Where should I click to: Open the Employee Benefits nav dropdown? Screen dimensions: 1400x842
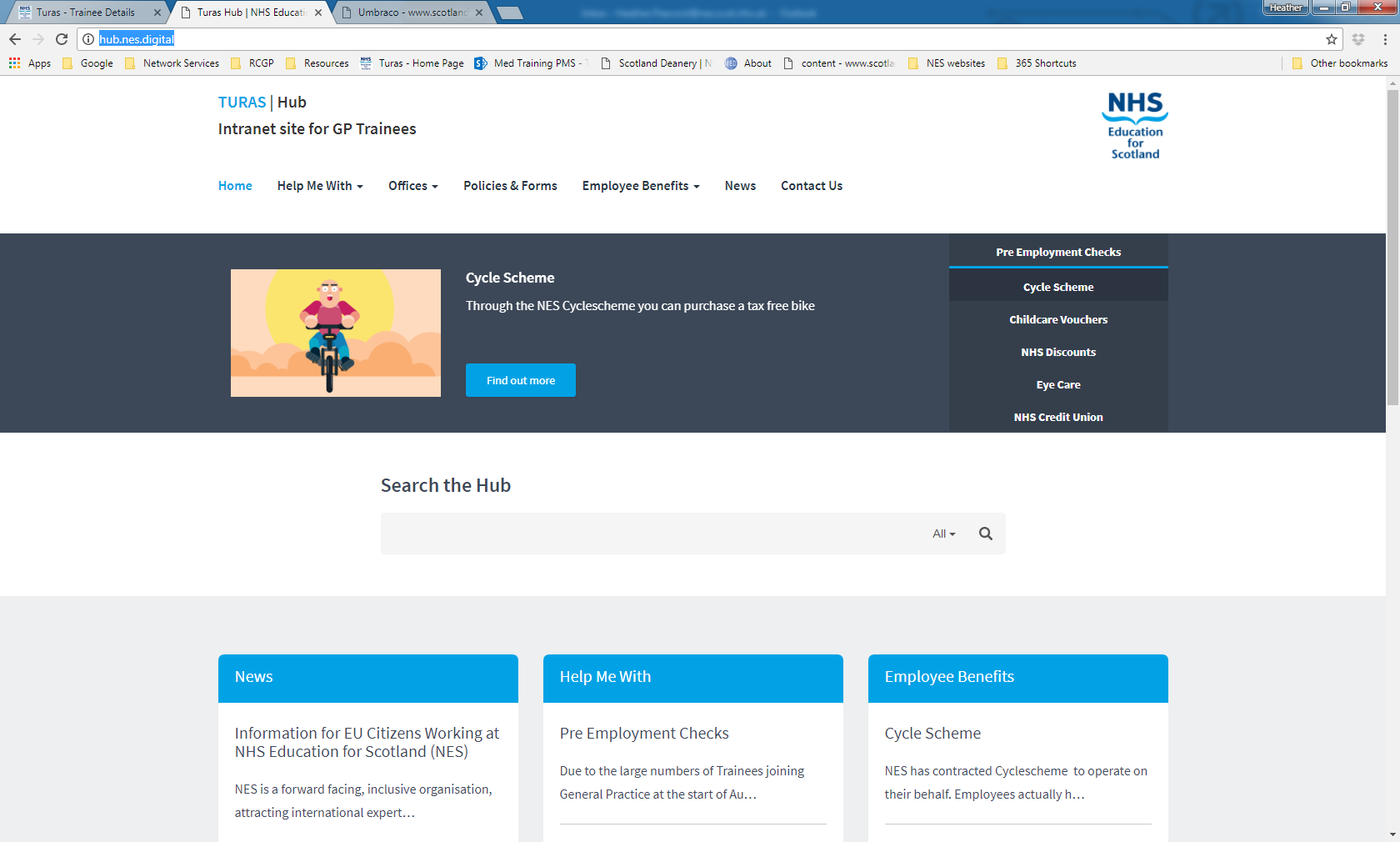(x=640, y=186)
